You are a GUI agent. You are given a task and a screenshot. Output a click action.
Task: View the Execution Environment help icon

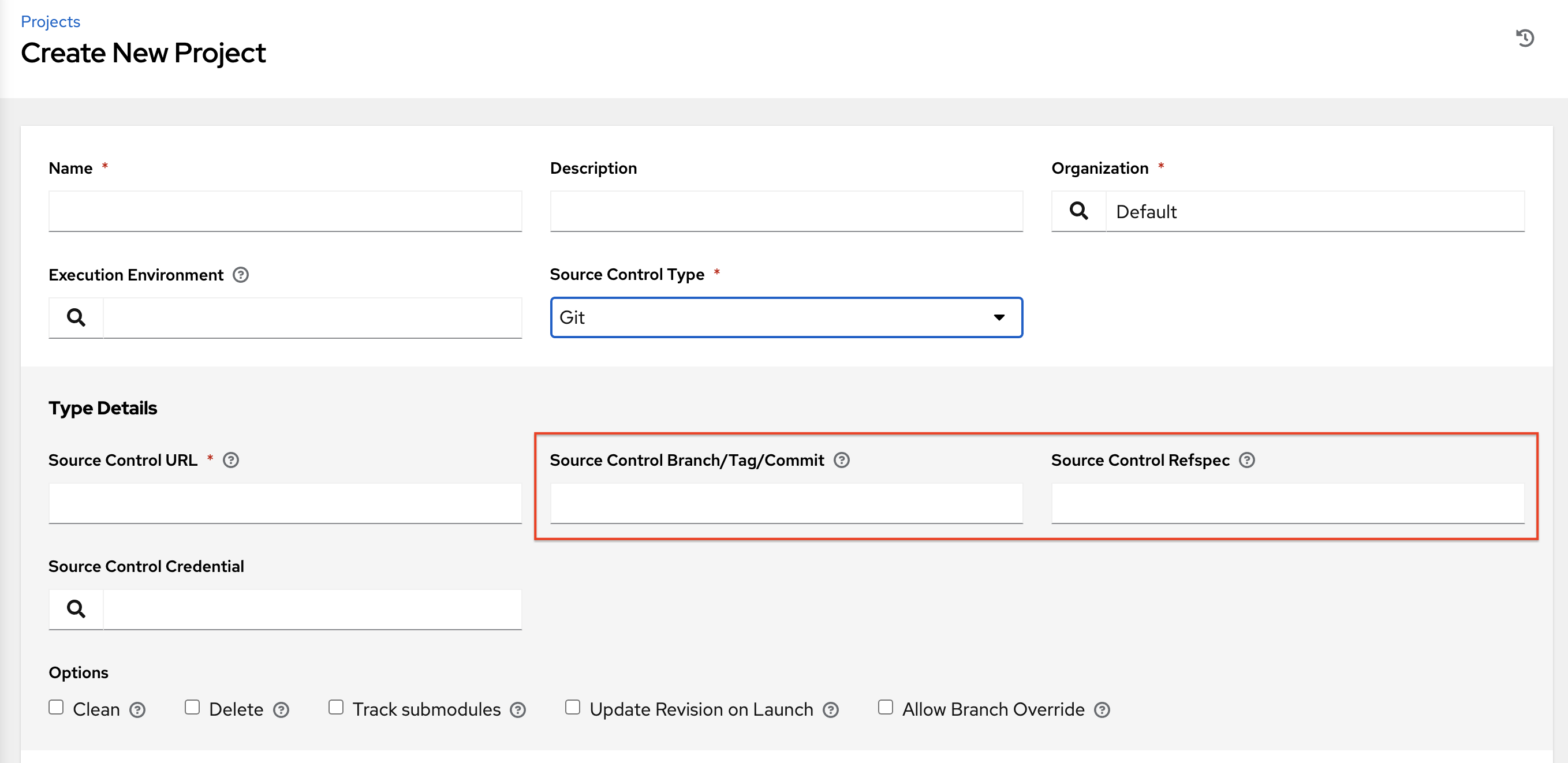[240, 275]
